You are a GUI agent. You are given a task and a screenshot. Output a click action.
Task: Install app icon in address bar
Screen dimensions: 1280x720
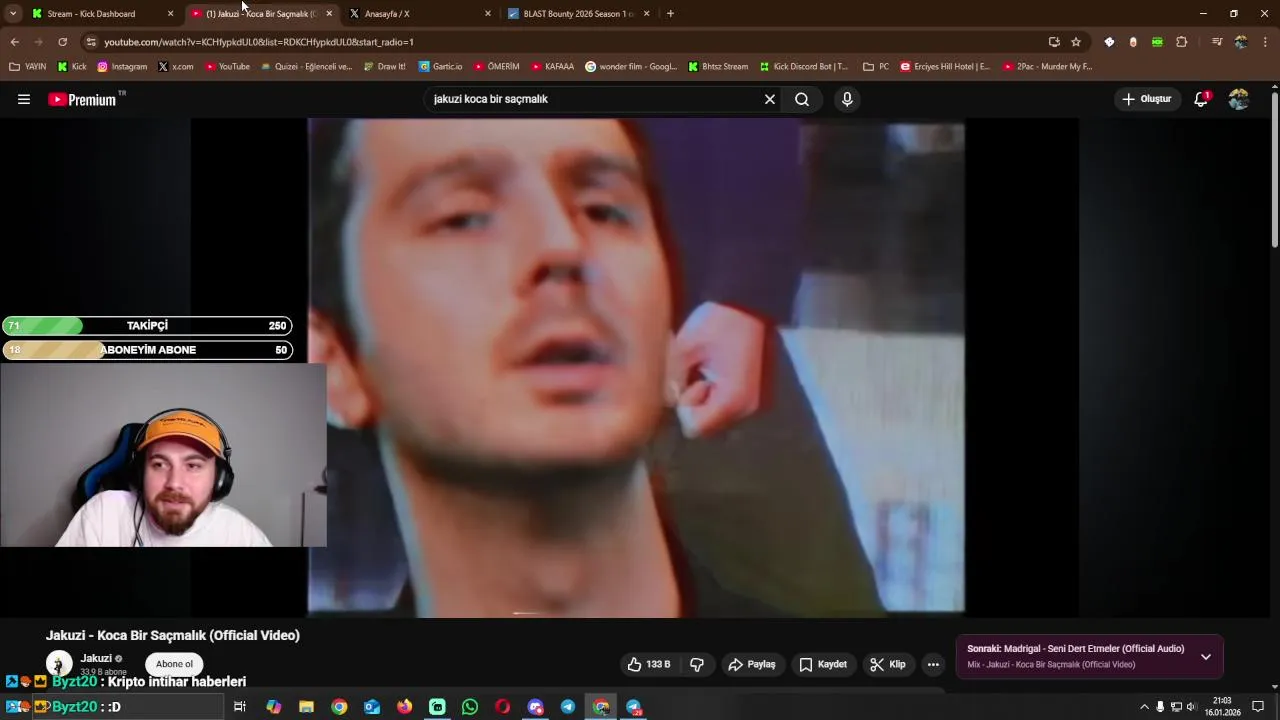(1054, 42)
